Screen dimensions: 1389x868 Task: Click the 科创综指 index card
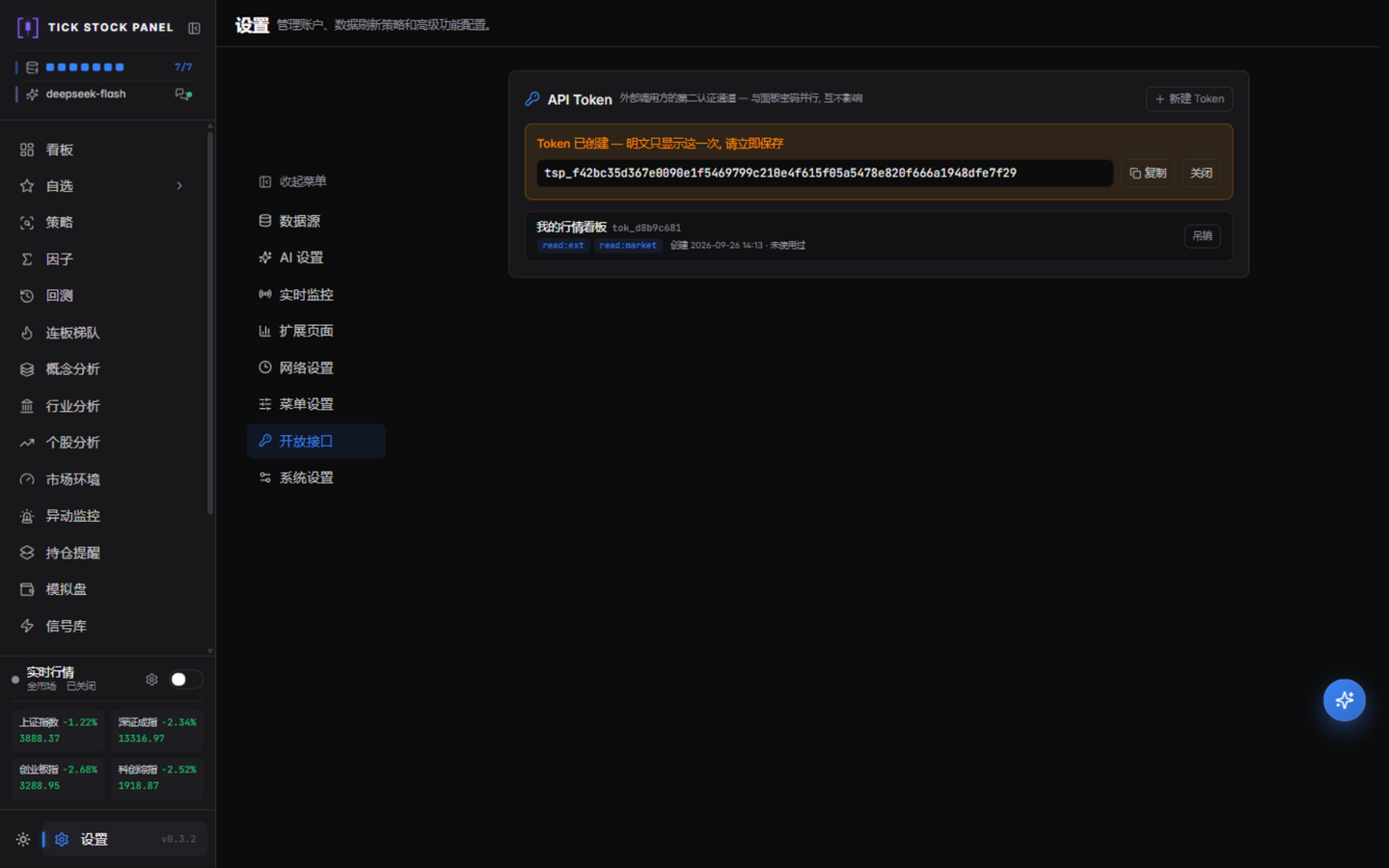157,777
